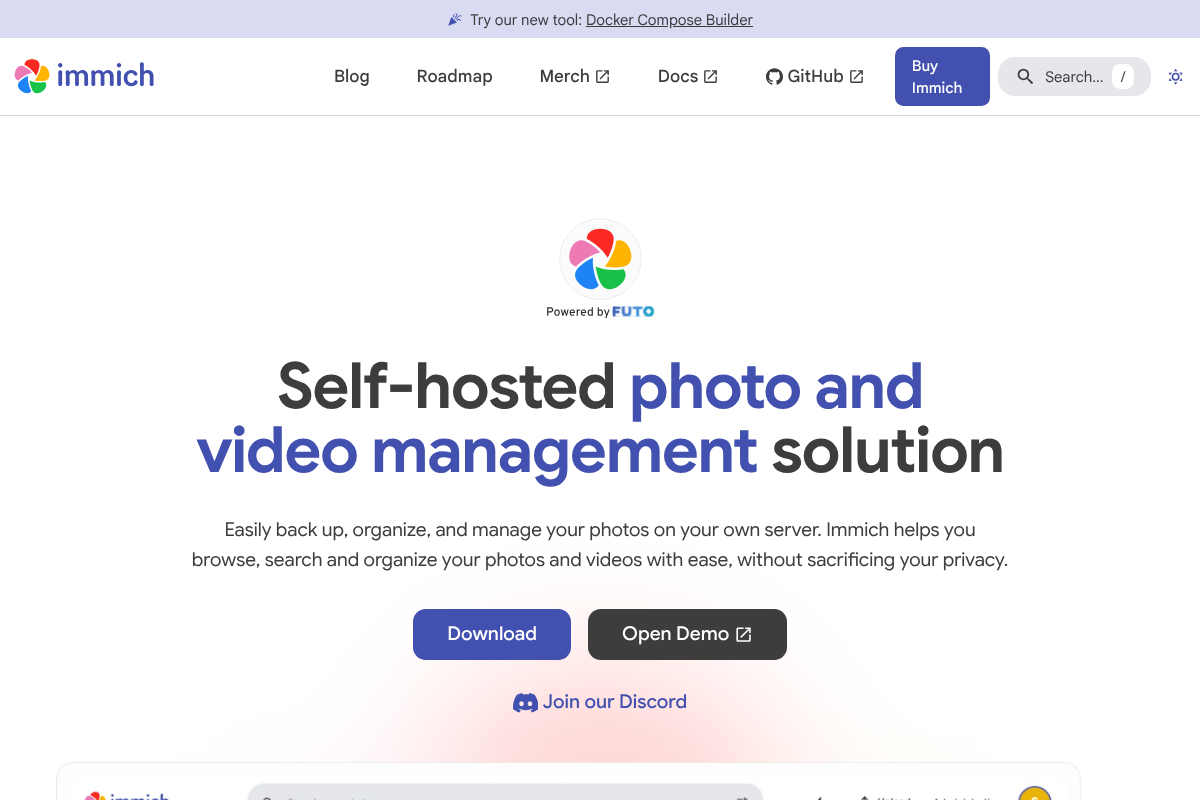The height and width of the screenshot is (800, 1200).
Task: Click the Discord logo icon
Action: pos(525,703)
